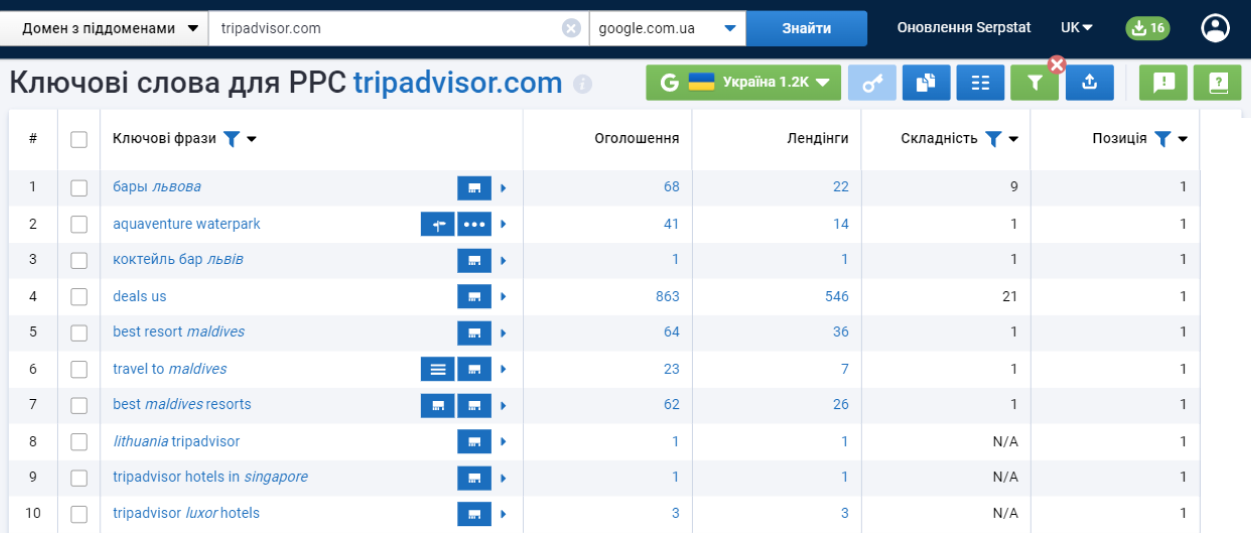Viewport: 1251px width, 541px height.
Task: Open the help book question button
Action: pos(1218,83)
